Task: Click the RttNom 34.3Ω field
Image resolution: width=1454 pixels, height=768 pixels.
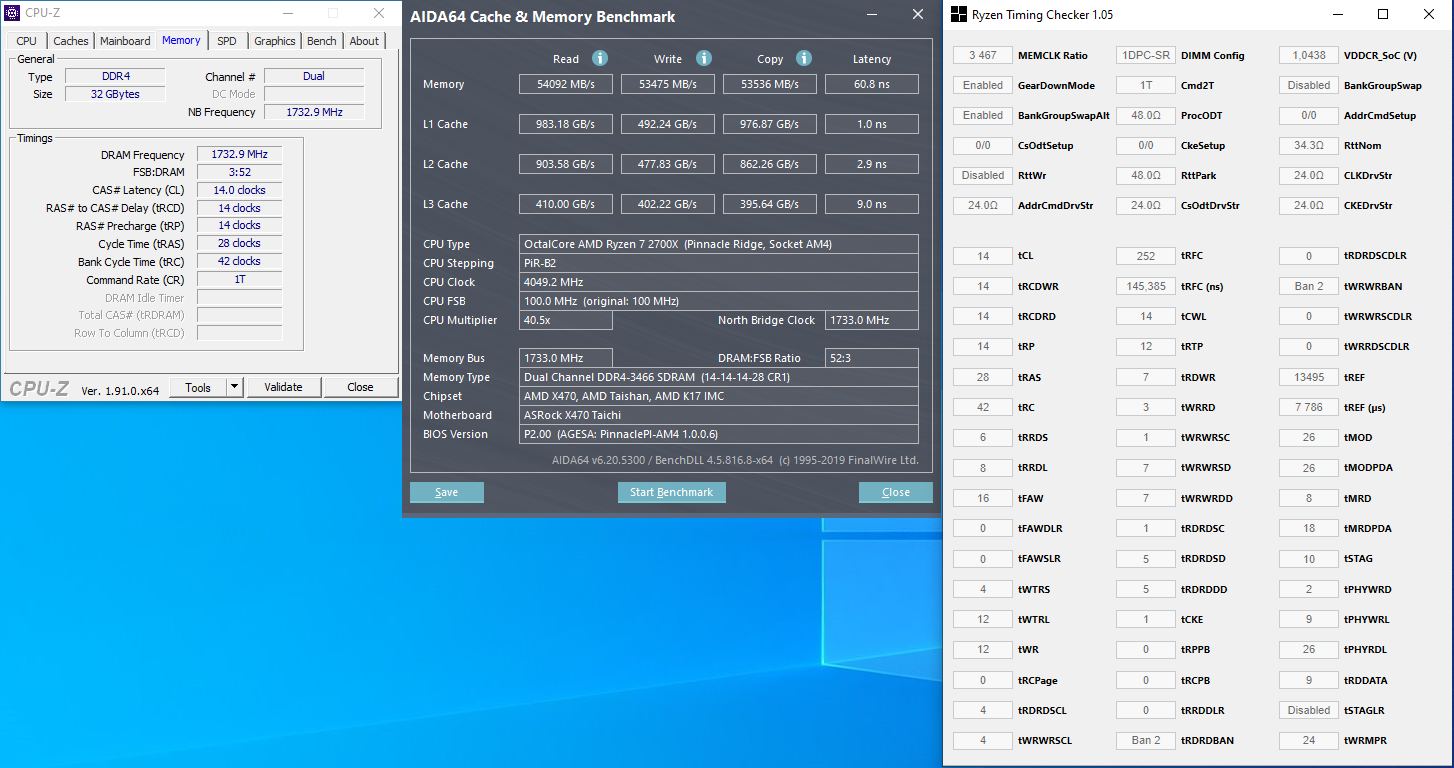Action: click(x=1309, y=146)
